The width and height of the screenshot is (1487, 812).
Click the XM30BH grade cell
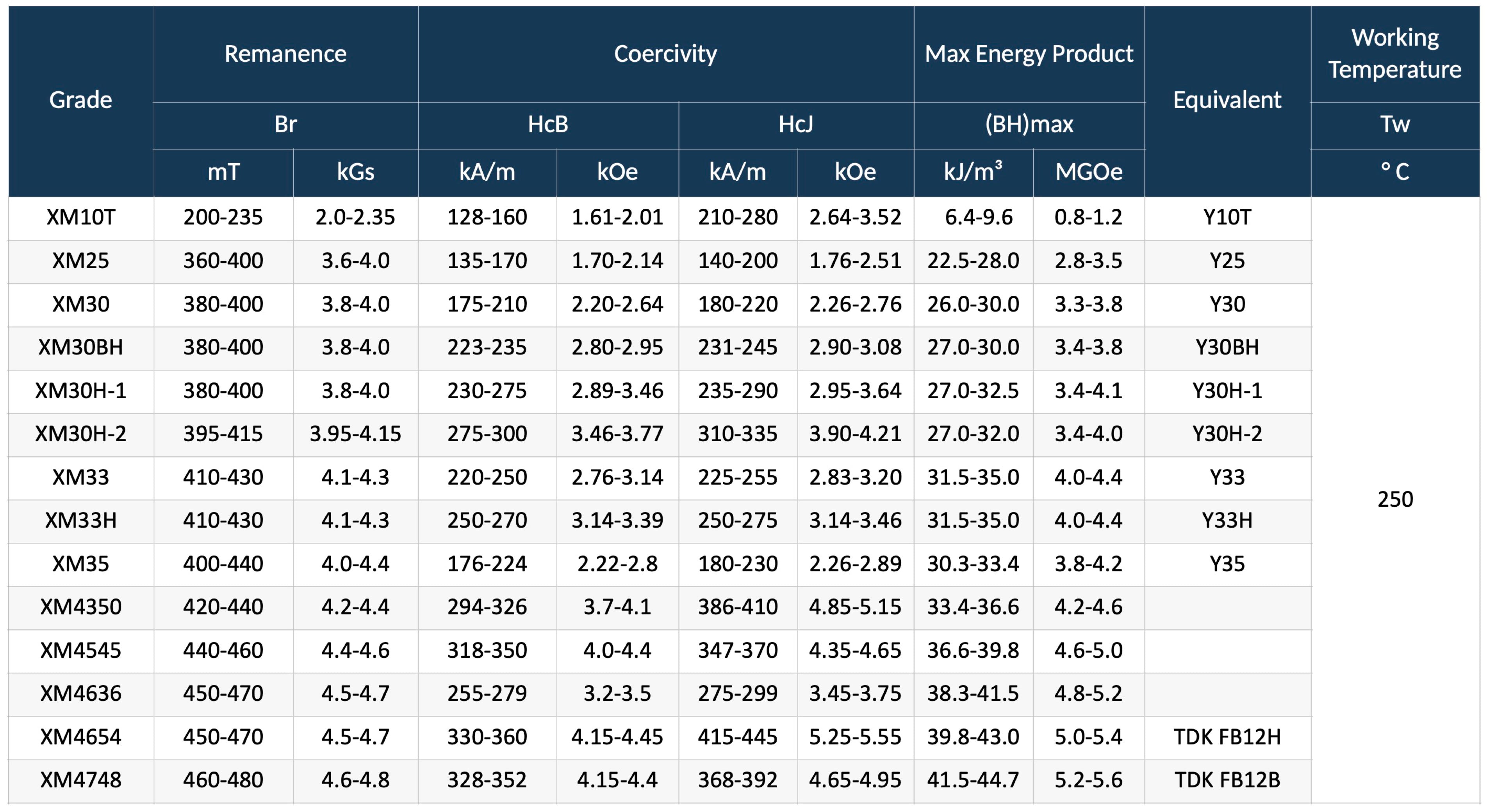click(x=80, y=347)
